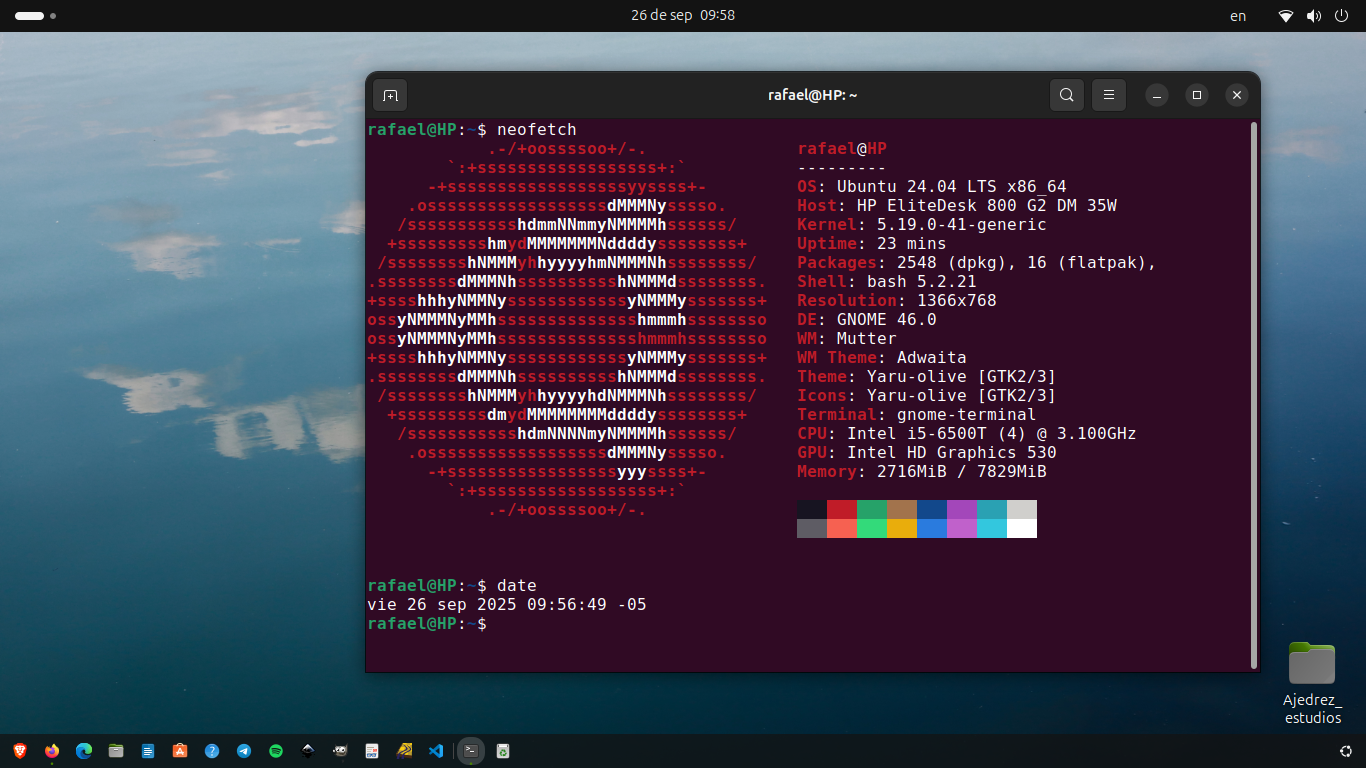This screenshot has width=1366, height=768.
Task: Maximize the terminal window
Action: [1196, 95]
